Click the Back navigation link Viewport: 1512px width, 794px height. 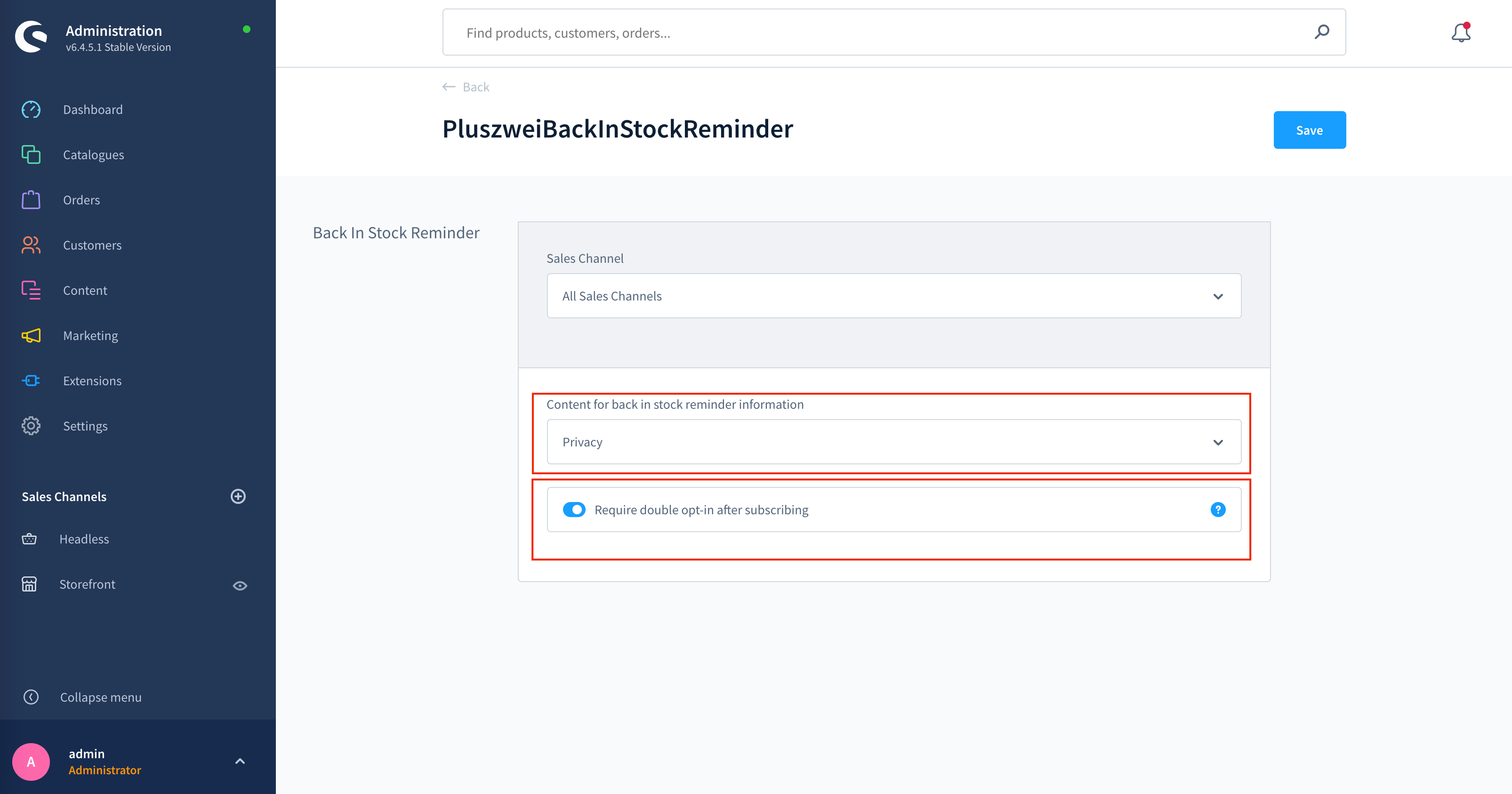click(466, 86)
